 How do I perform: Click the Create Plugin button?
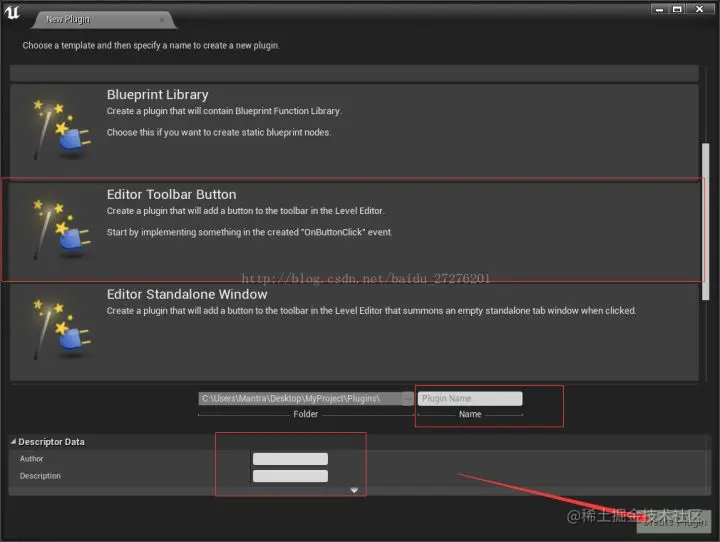(674, 522)
